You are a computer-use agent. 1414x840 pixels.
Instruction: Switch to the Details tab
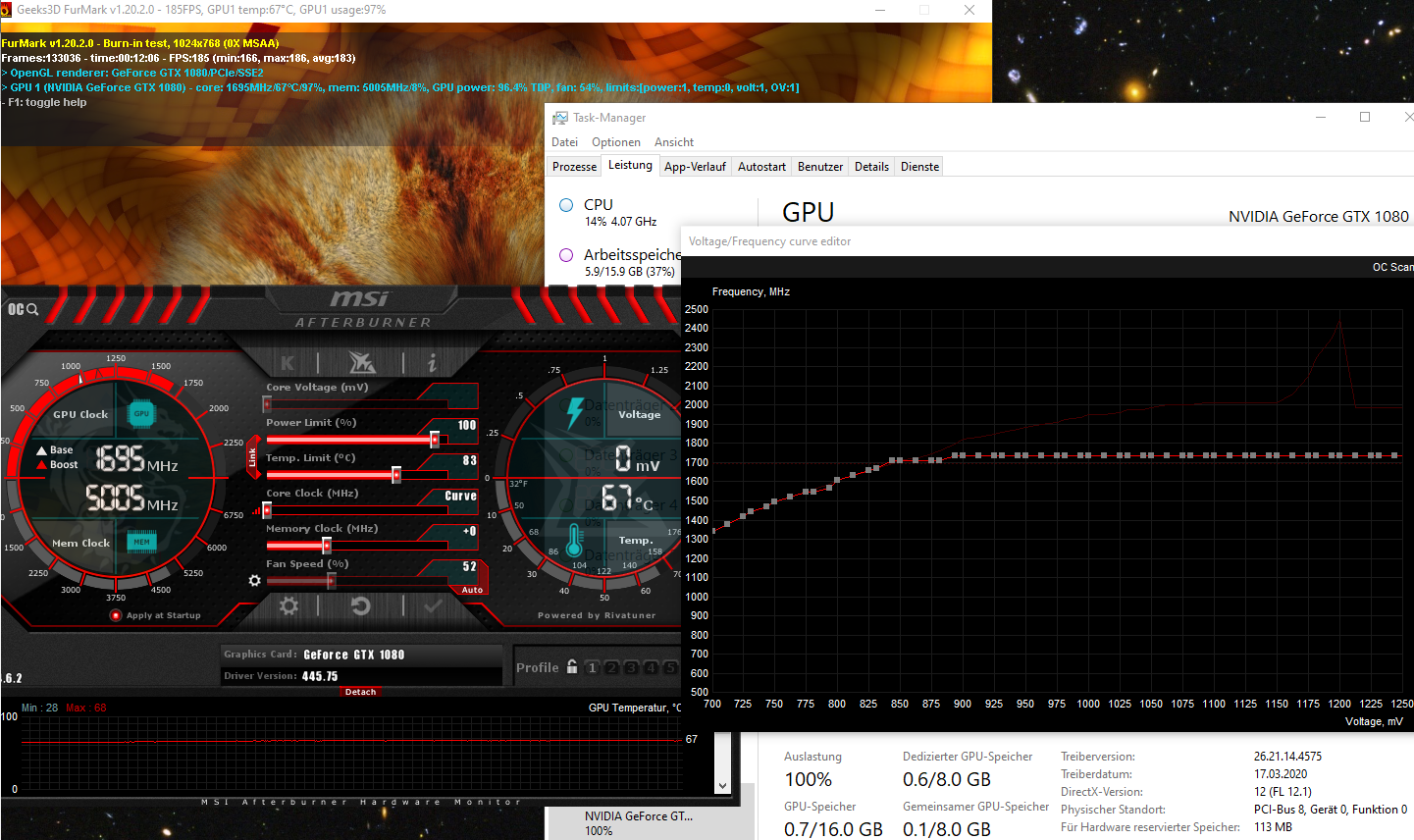click(871, 167)
